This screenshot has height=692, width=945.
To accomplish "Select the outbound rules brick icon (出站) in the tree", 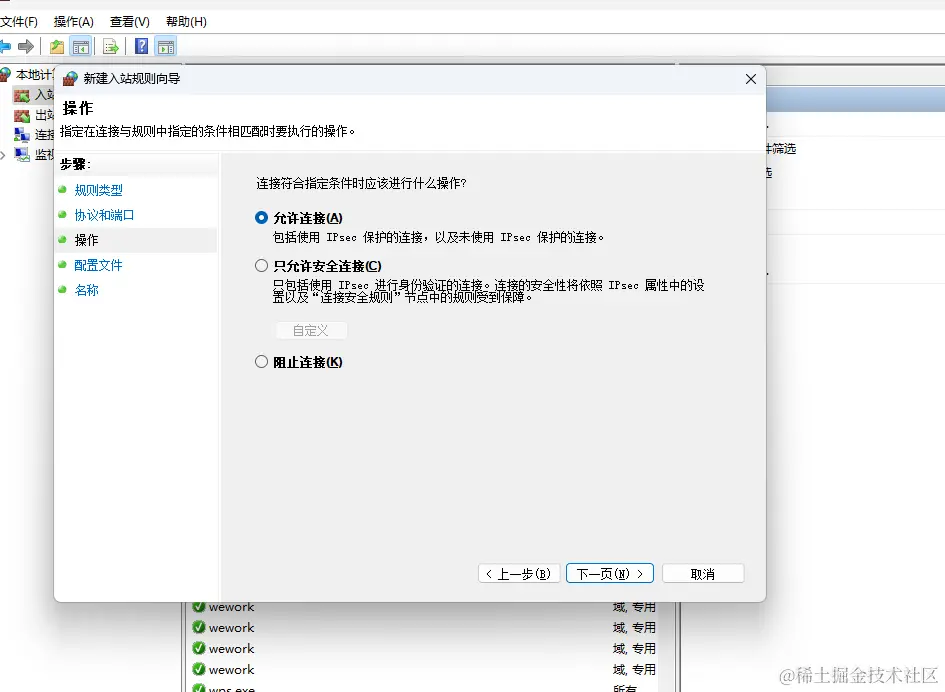I will 22,115.
